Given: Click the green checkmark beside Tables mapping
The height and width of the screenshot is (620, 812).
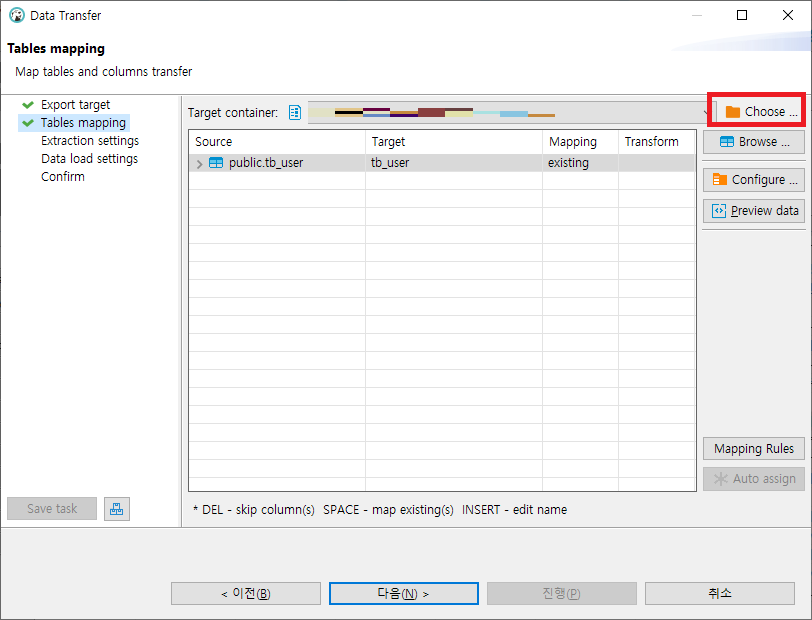Looking at the screenshot, I should [27, 122].
